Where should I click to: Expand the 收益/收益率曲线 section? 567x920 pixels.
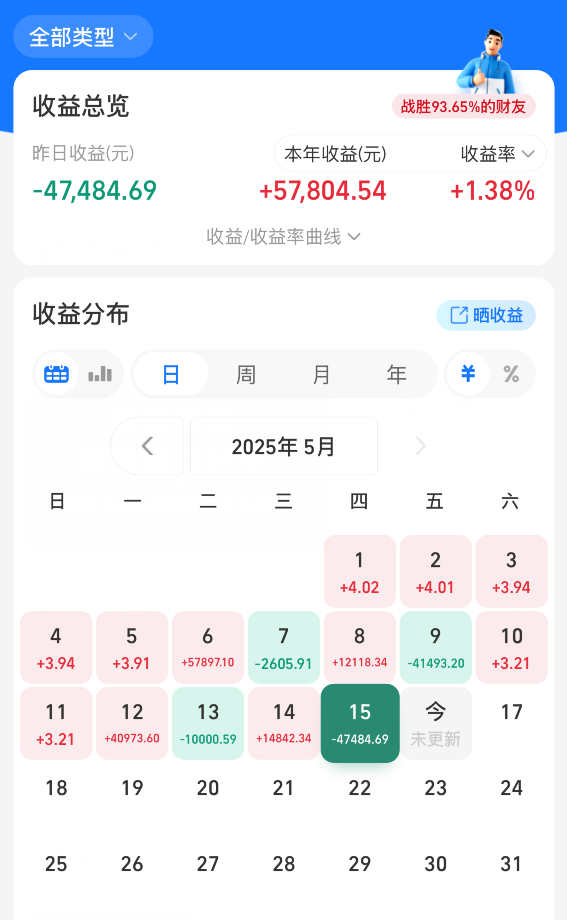point(284,236)
